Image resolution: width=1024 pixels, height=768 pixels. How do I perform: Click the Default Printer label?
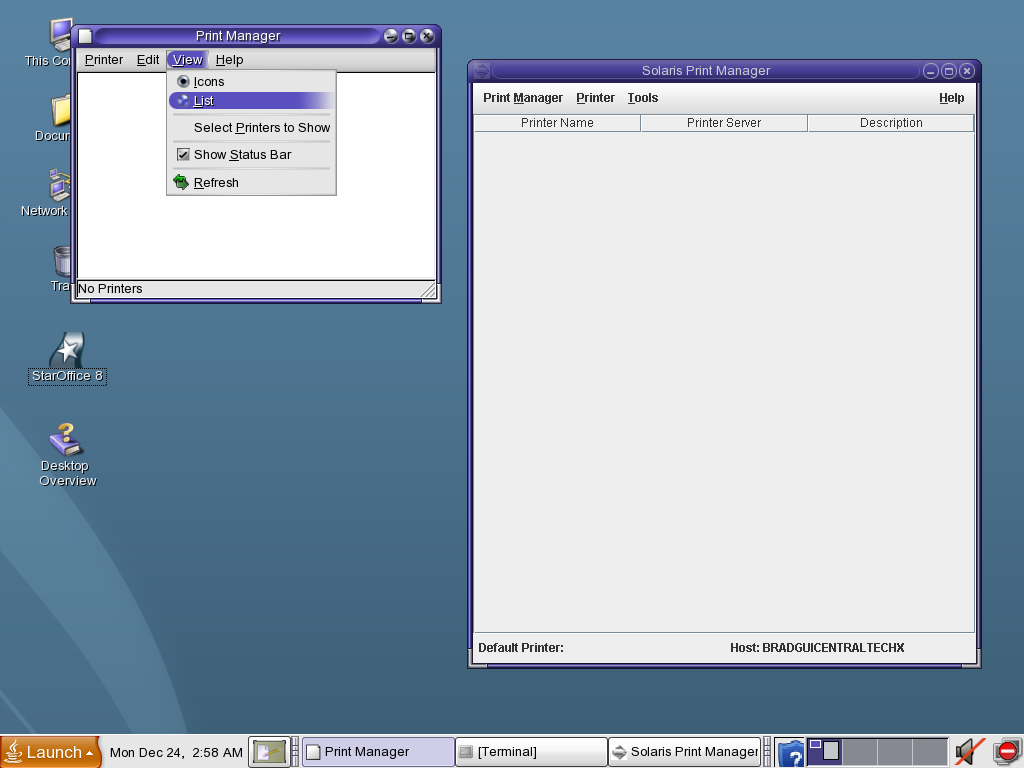[x=520, y=648]
